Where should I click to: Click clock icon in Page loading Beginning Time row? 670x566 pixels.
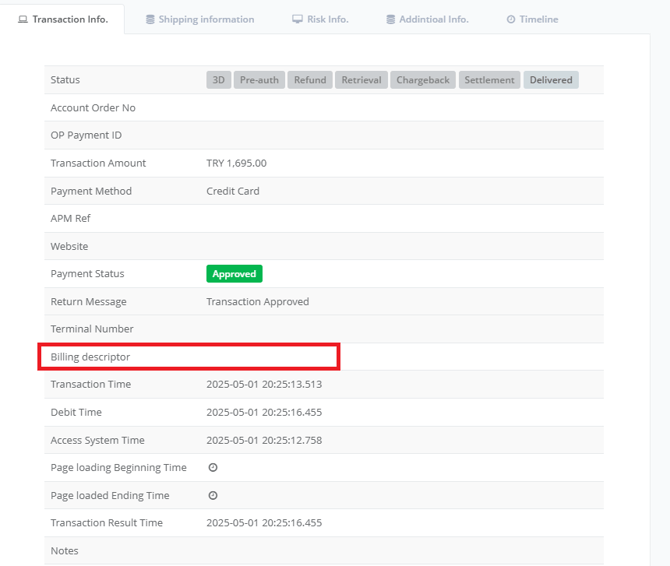point(213,468)
